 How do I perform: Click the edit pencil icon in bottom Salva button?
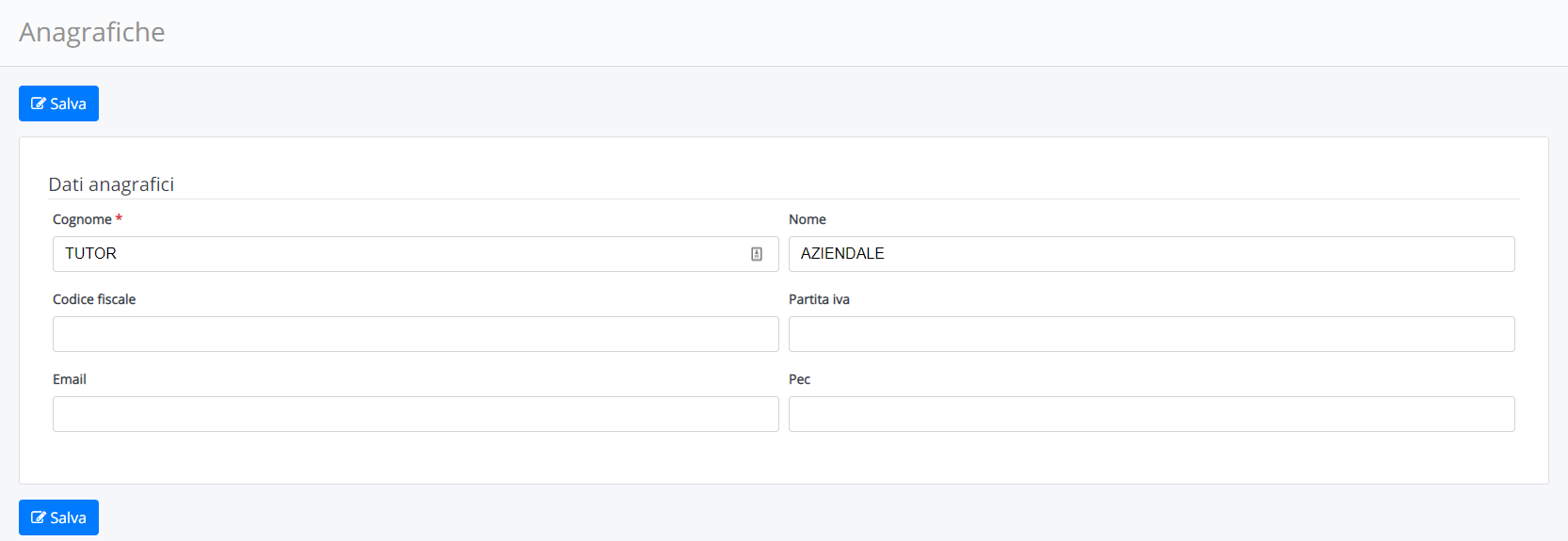tap(39, 517)
